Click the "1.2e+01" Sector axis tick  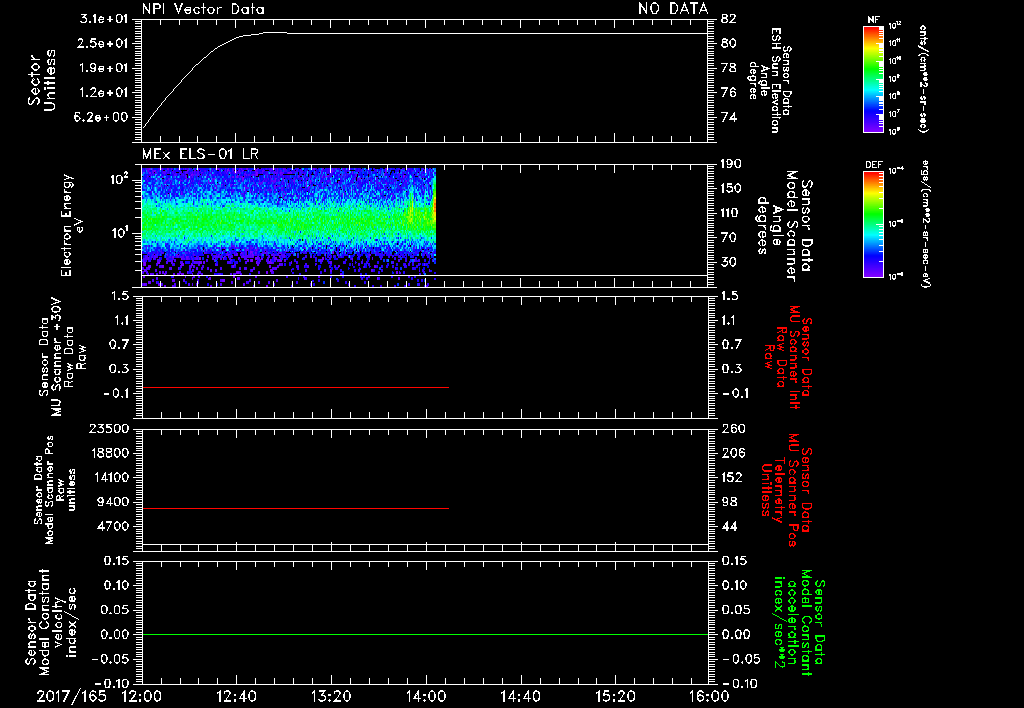pyautogui.click(x=104, y=93)
